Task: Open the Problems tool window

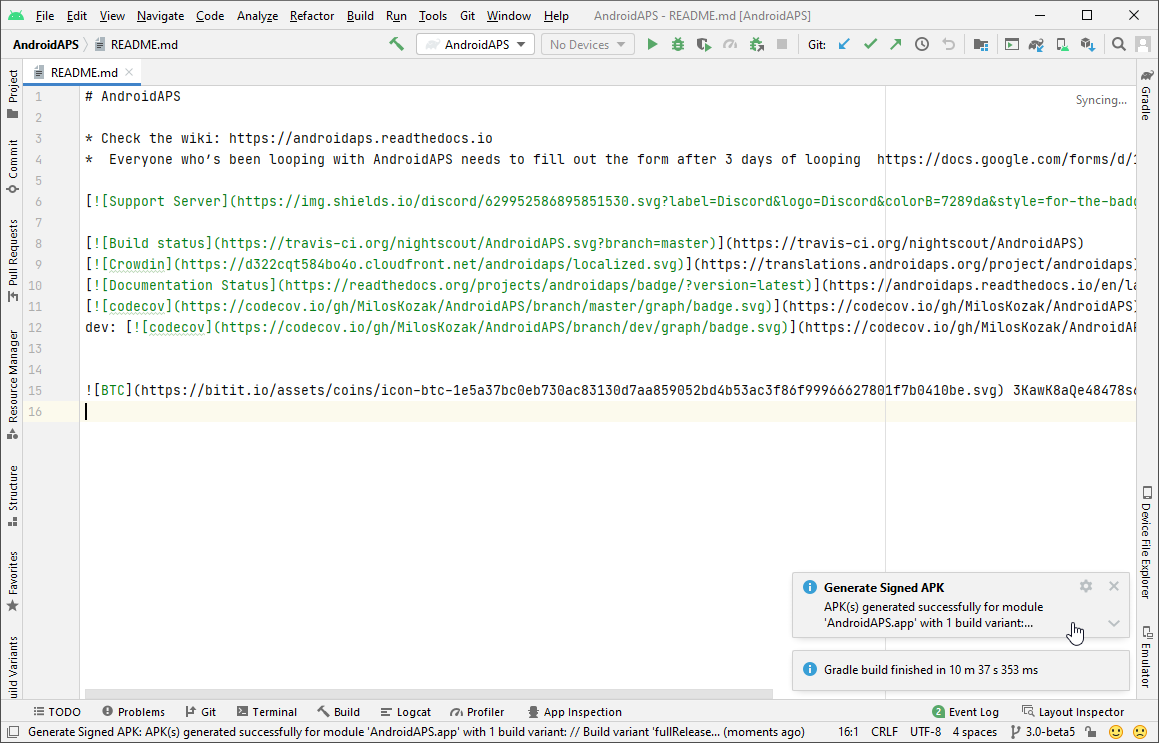Action: (134, 712)
